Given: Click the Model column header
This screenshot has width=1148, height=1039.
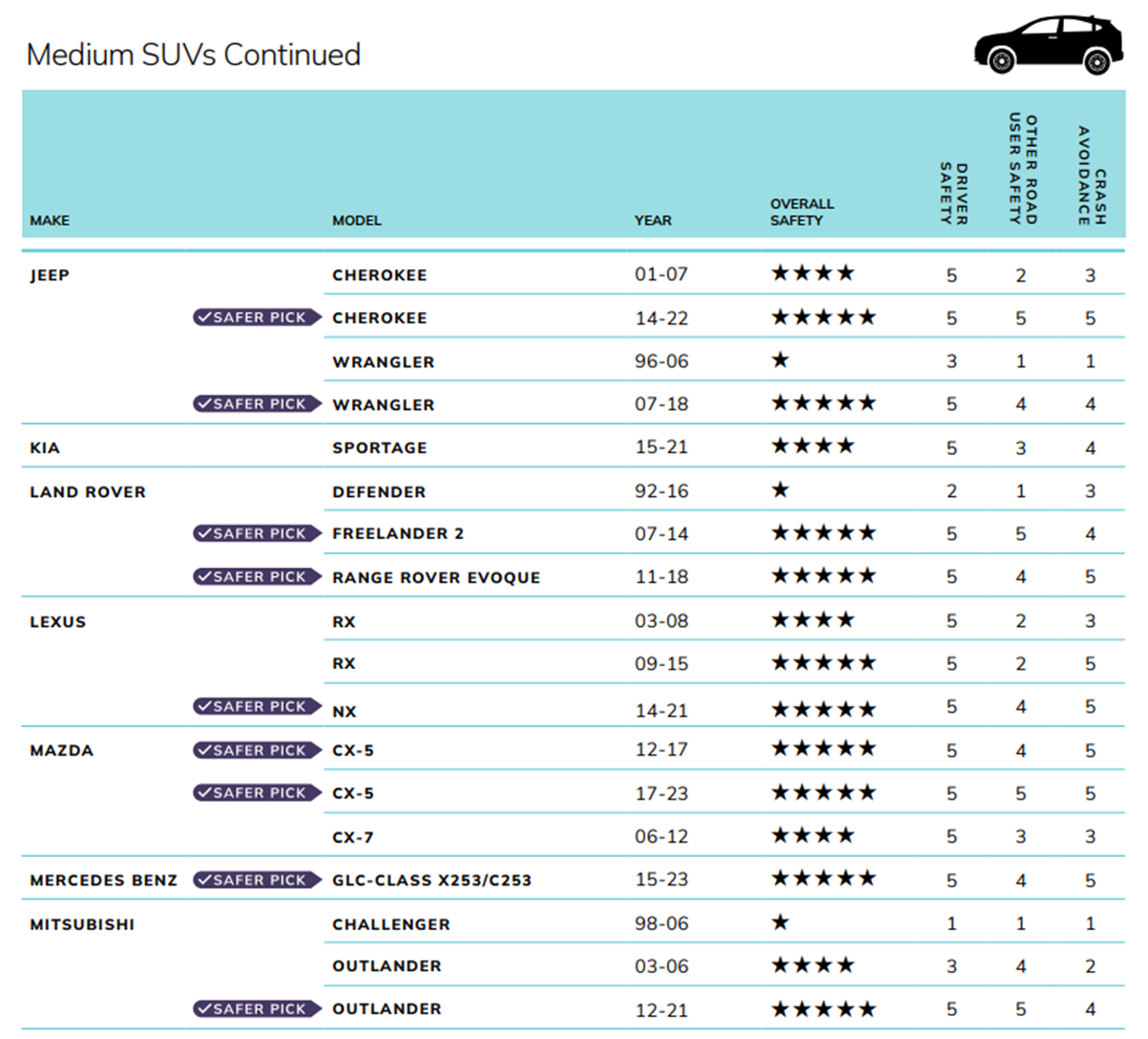Looking at the screenshot, I should pyautogui.click(x=356, y=220).
